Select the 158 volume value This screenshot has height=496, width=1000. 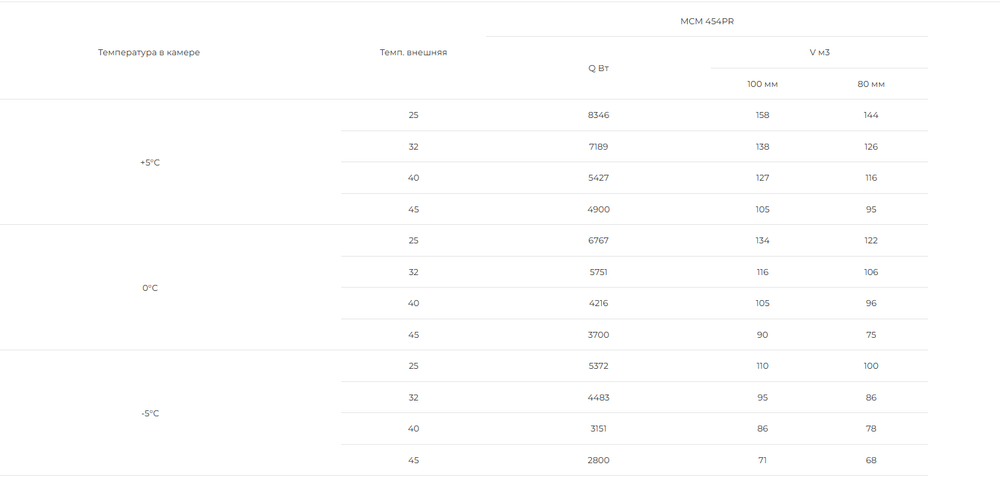tap(762, 115)
